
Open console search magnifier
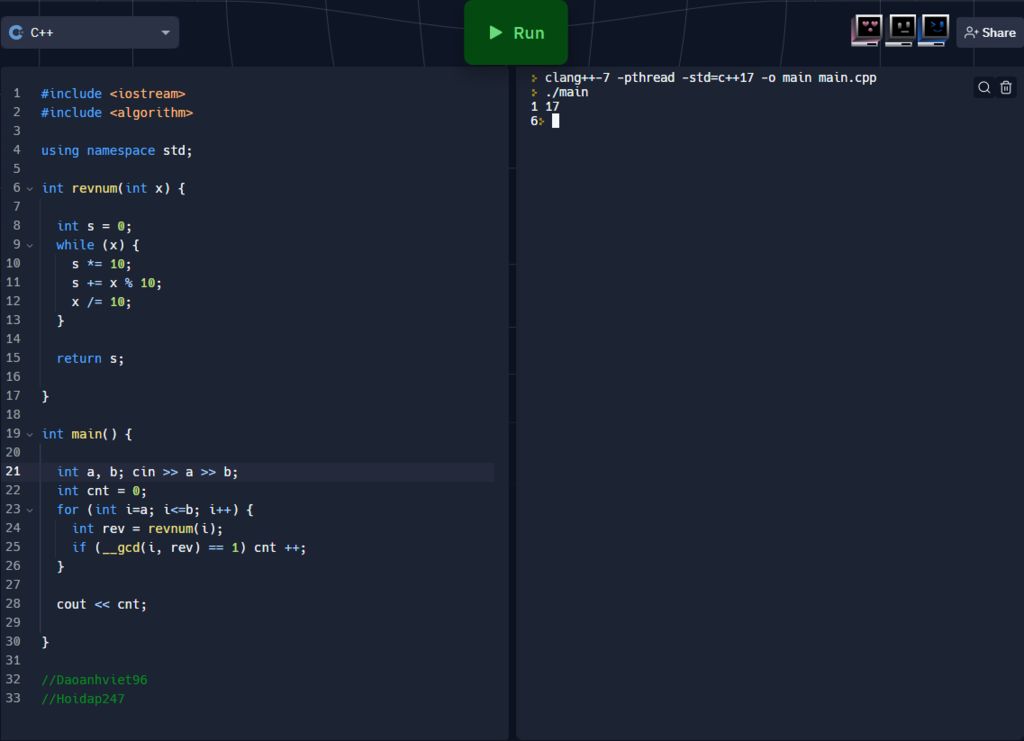[x=984, y=88]
